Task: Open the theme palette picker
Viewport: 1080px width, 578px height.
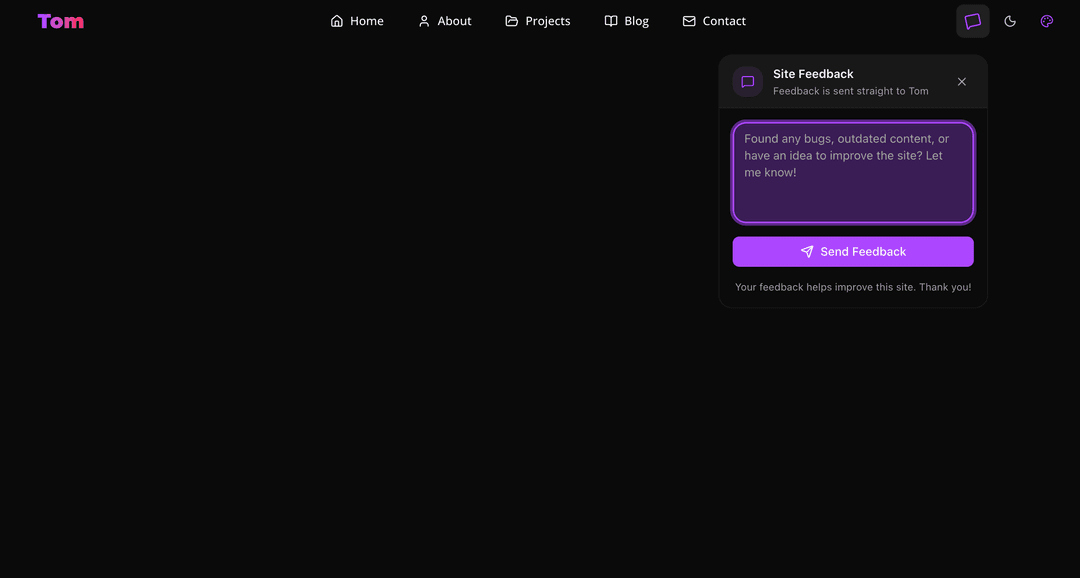Action: click(x=1046, y=20)
